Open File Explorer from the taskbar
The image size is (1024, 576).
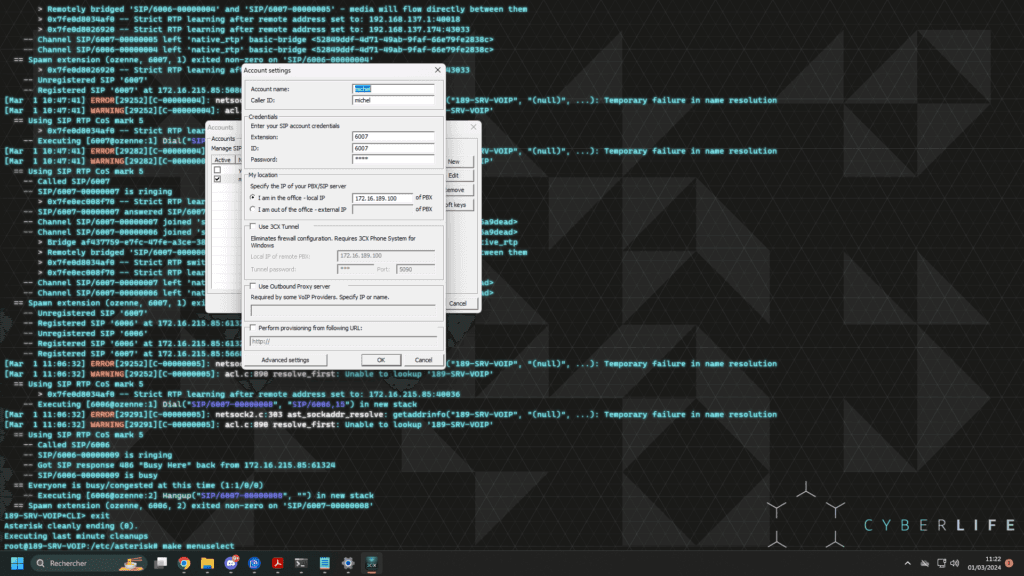coord(208,564)
